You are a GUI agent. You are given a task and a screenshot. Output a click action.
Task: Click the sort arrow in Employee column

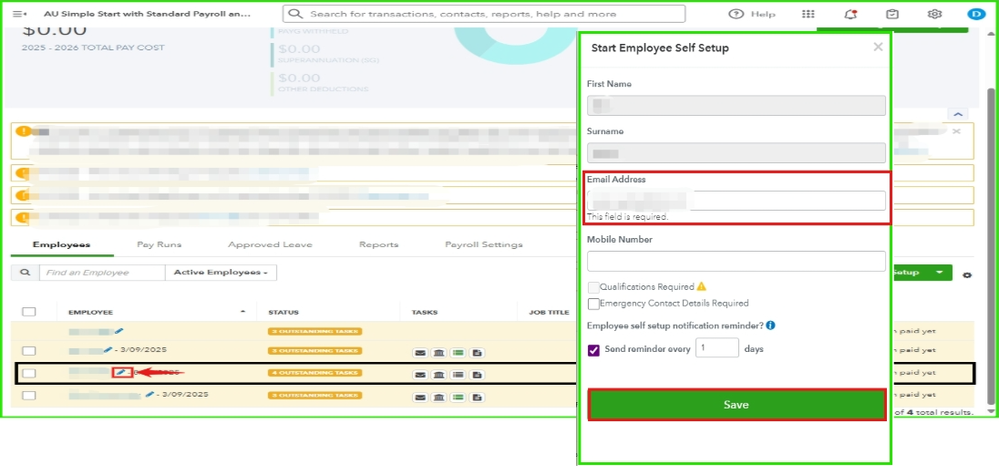(x=243, y=312)
